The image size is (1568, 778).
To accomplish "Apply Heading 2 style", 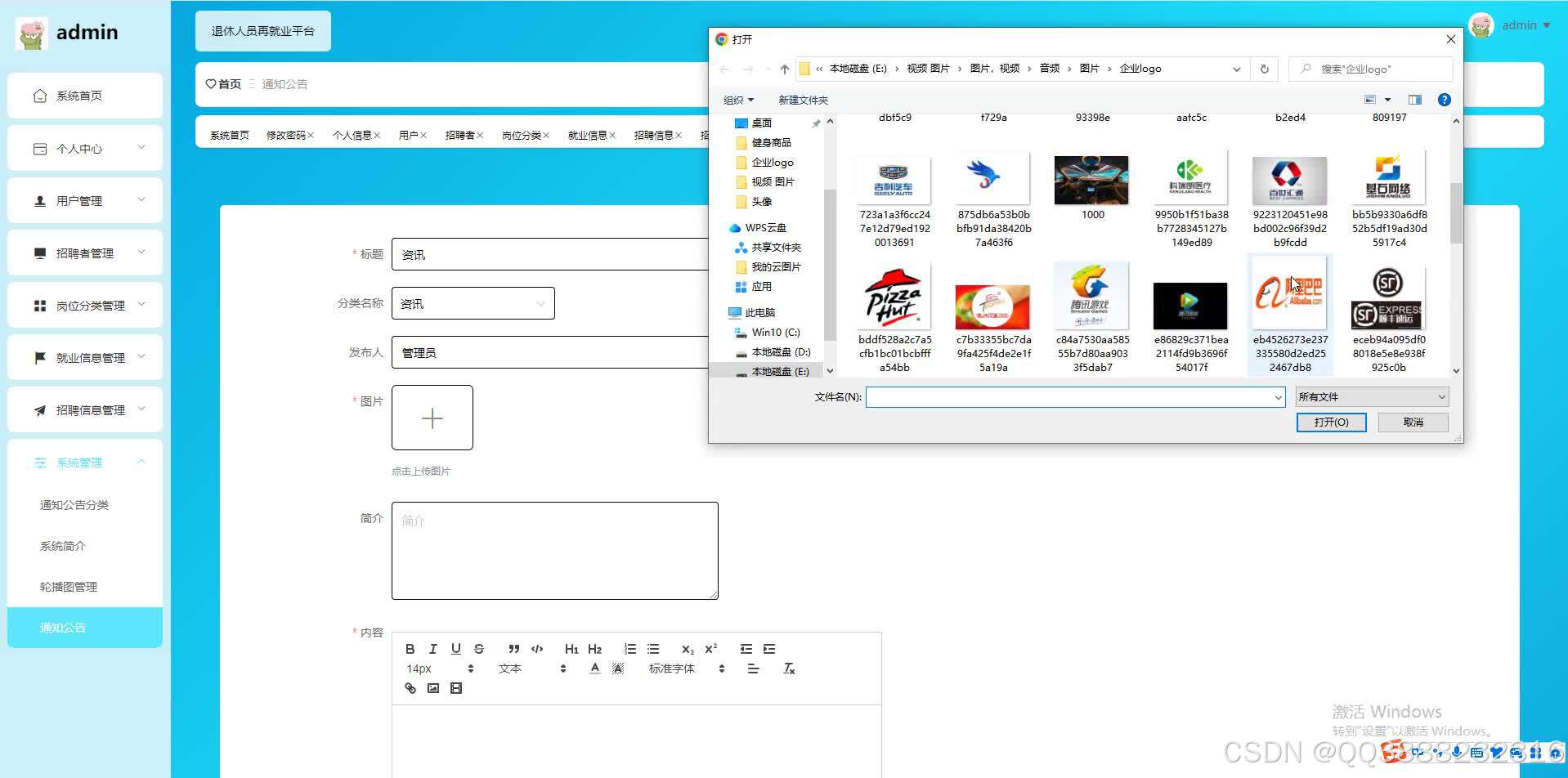I will (594, 649).
